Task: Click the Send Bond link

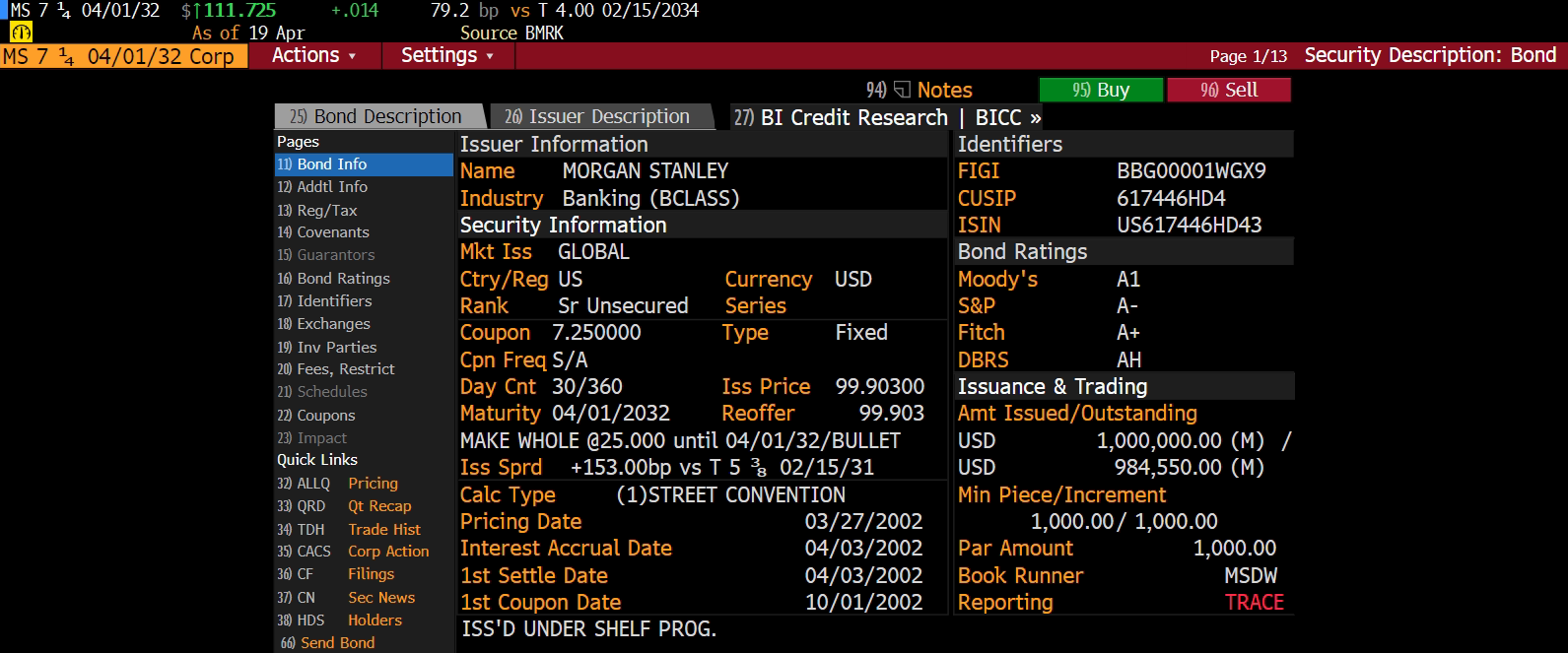Action: pyautogui.click(x=327, y=643)
